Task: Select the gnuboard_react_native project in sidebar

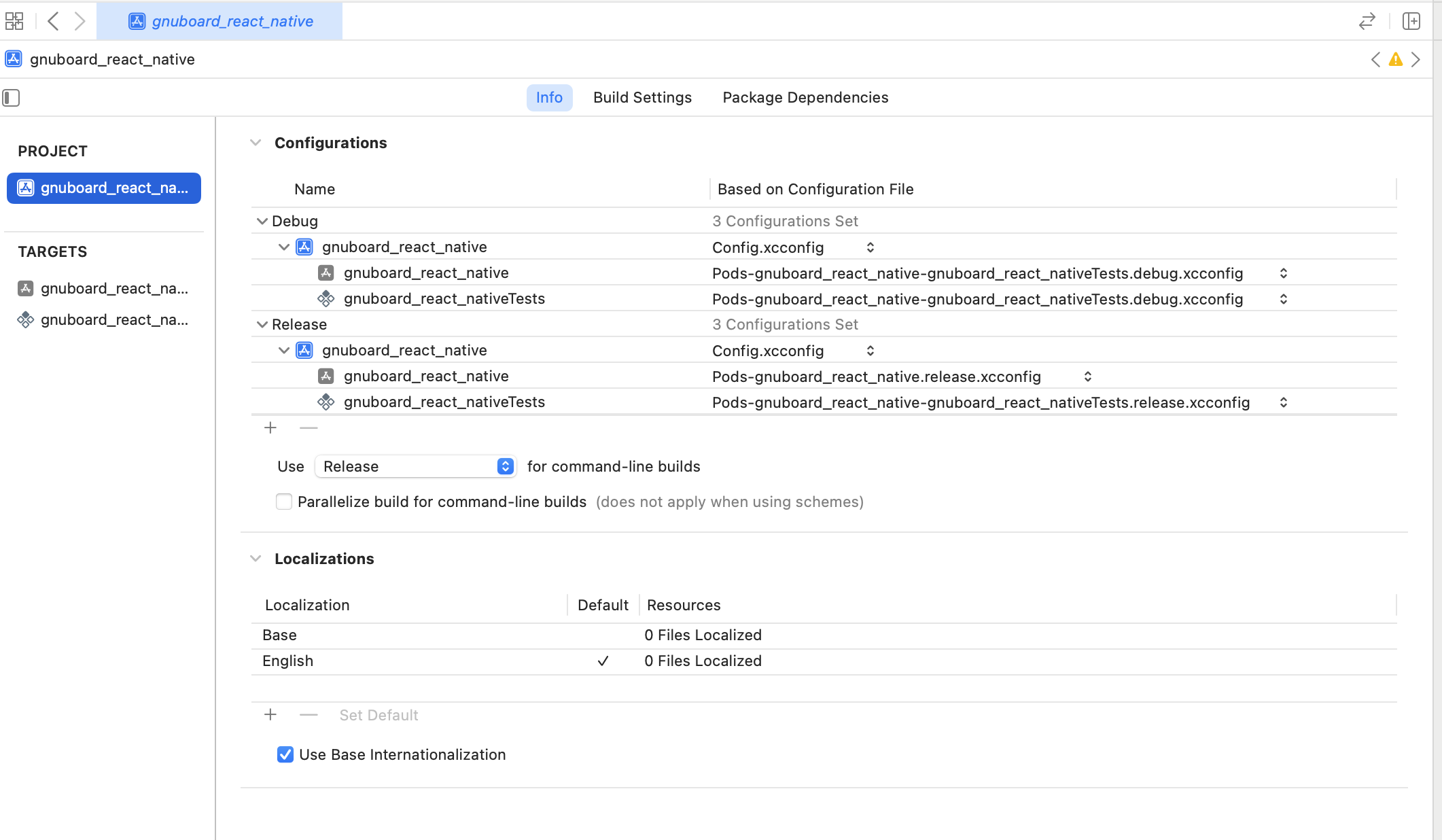Action: pos(104,188)
